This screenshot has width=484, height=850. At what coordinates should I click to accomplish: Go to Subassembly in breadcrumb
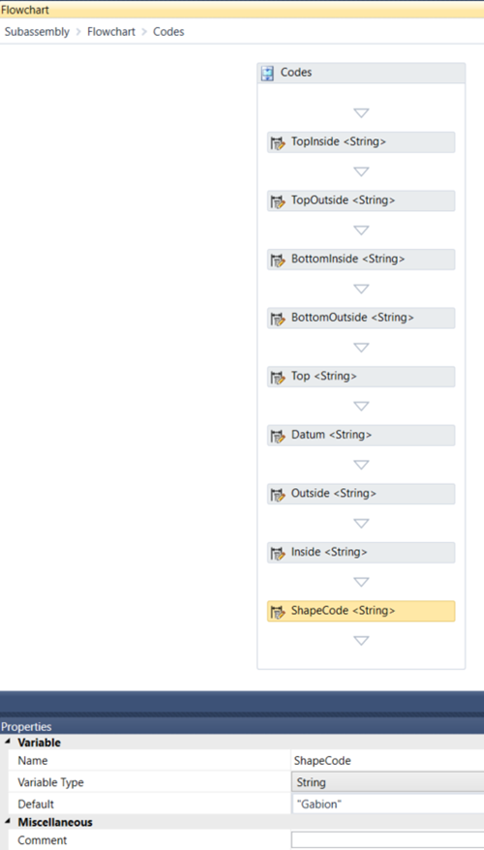click(37, 32)
